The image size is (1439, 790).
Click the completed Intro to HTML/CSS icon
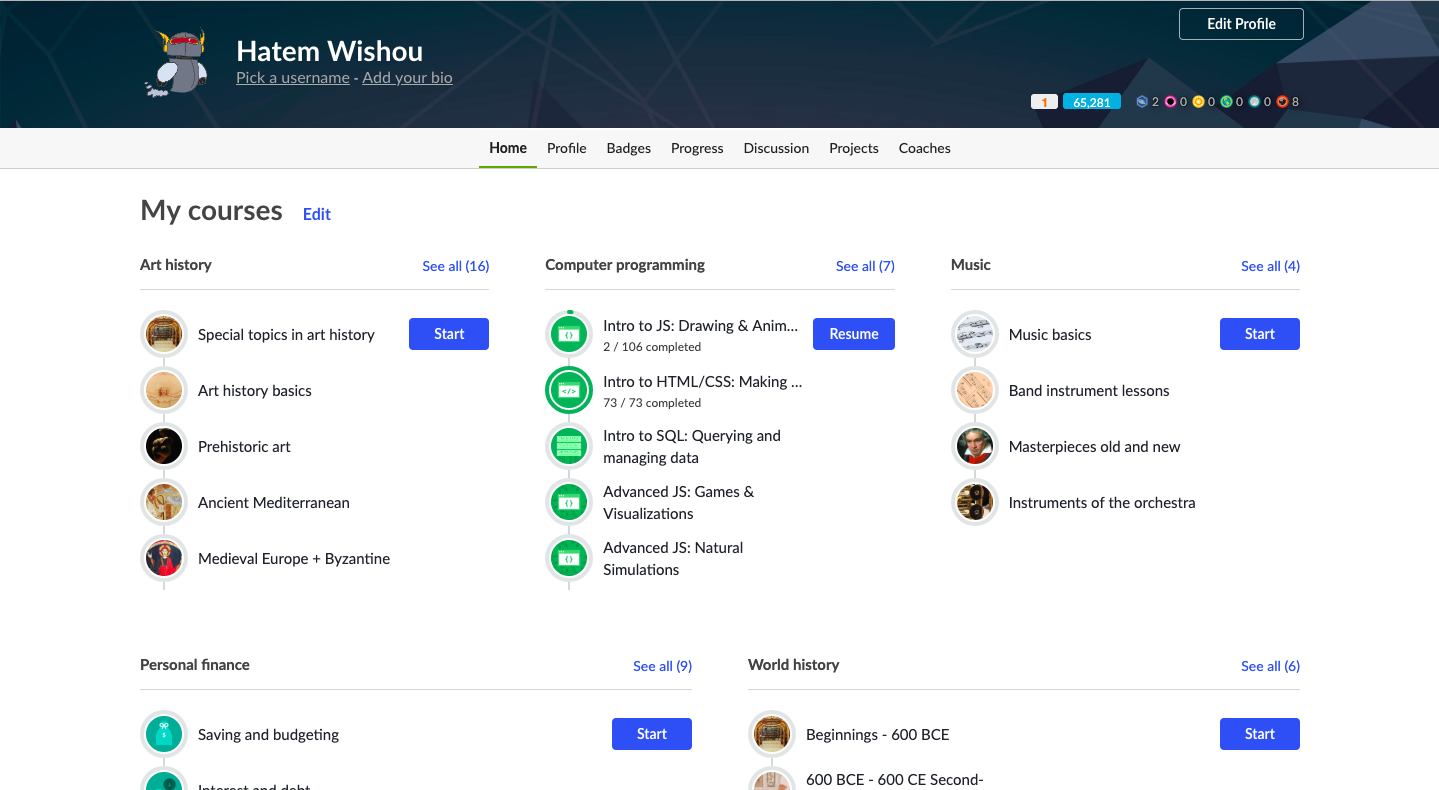click(569, 390)
